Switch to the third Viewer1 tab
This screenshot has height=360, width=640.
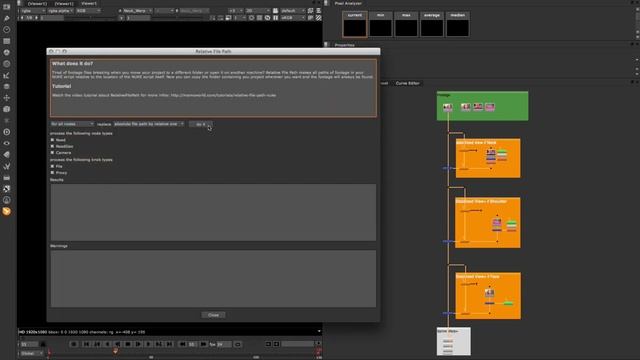coord(89,3)
